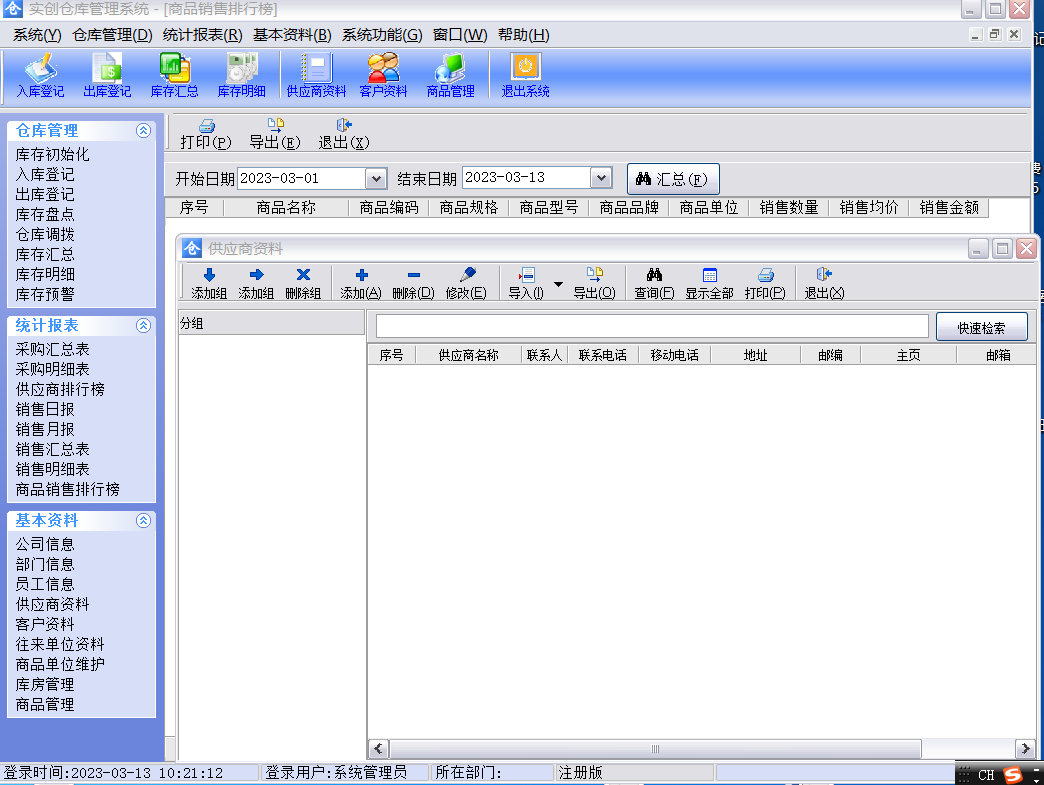Exit sales ranking with 退出(X)

click(x=344, y=134)
